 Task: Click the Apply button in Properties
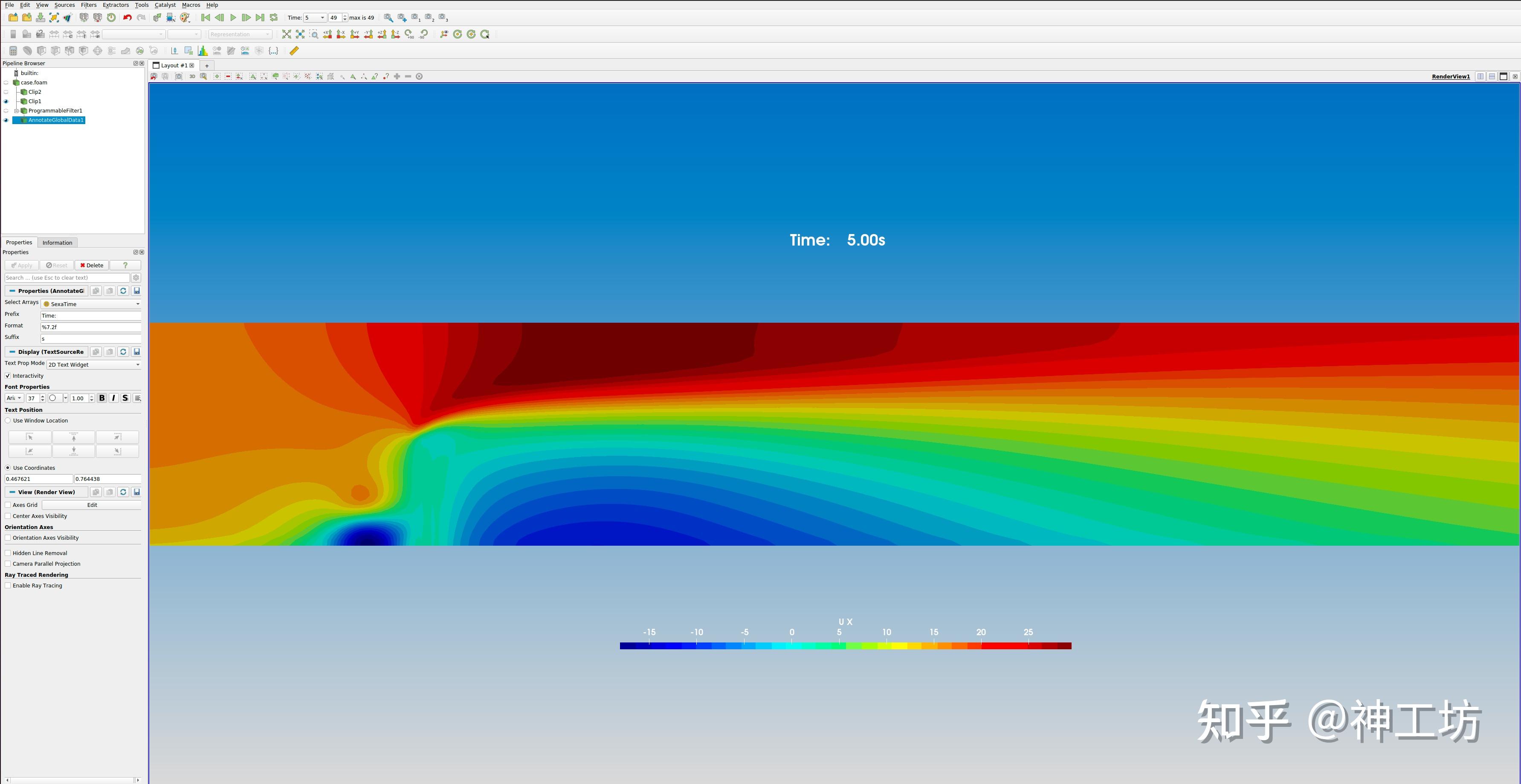tap(21, 265)
